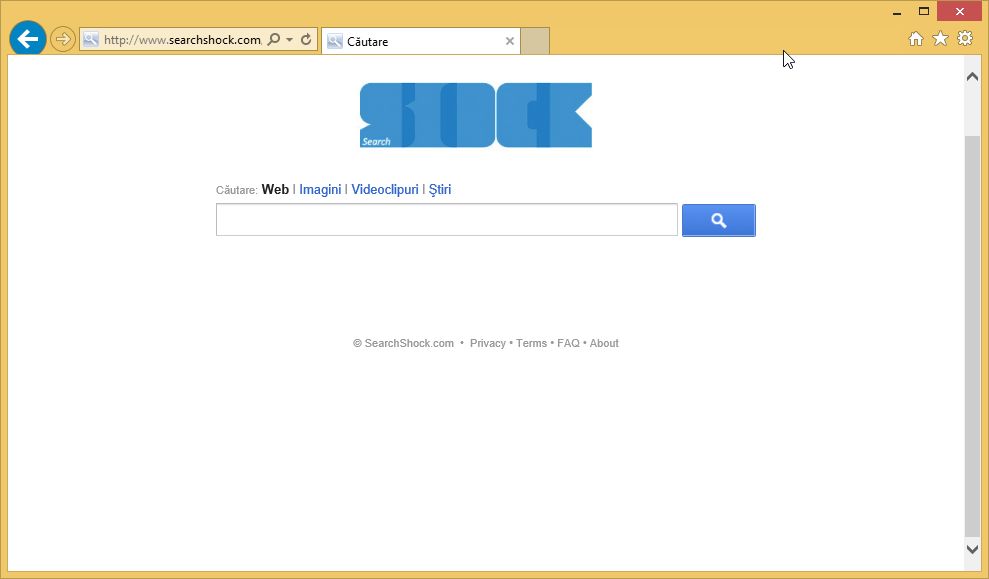The image size is (989, 579).
Task: Click the blue magnifier search button
Action: tap(718, 220)
